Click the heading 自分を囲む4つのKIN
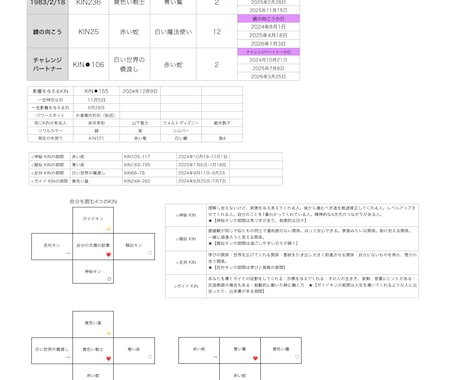 pyautogui.click(x=93, y=202)
